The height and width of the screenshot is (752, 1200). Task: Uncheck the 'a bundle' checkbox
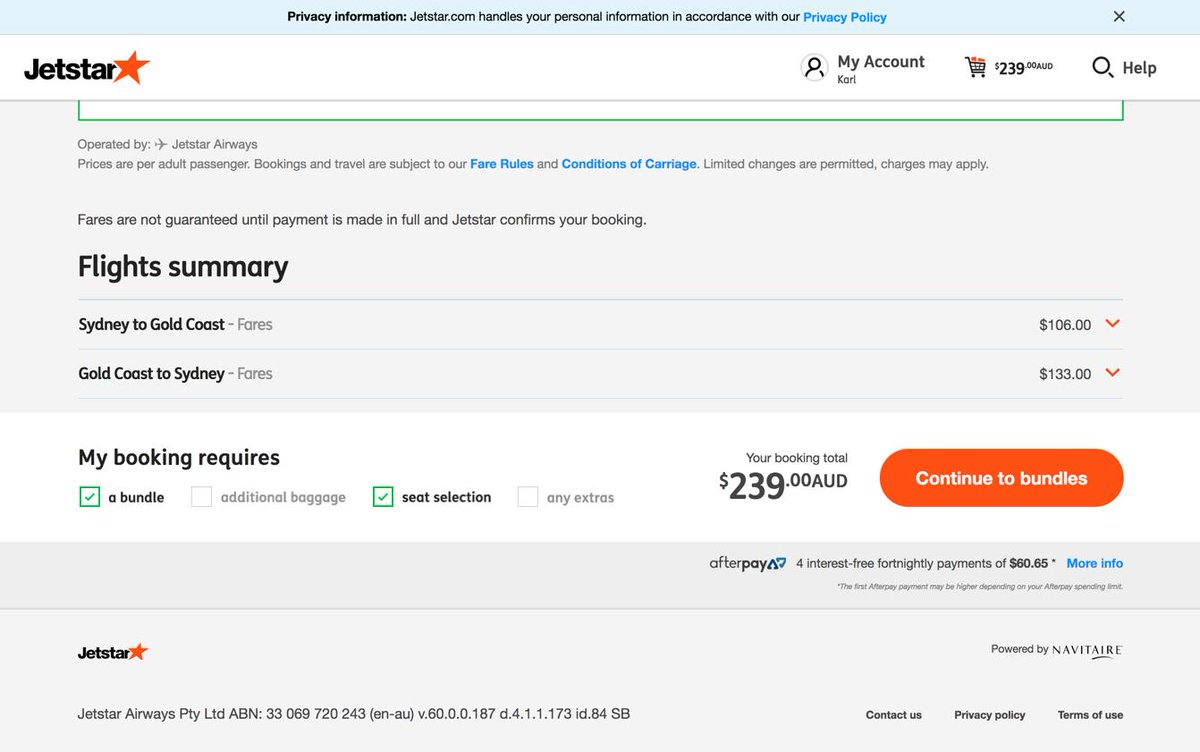tap(89, 496)
